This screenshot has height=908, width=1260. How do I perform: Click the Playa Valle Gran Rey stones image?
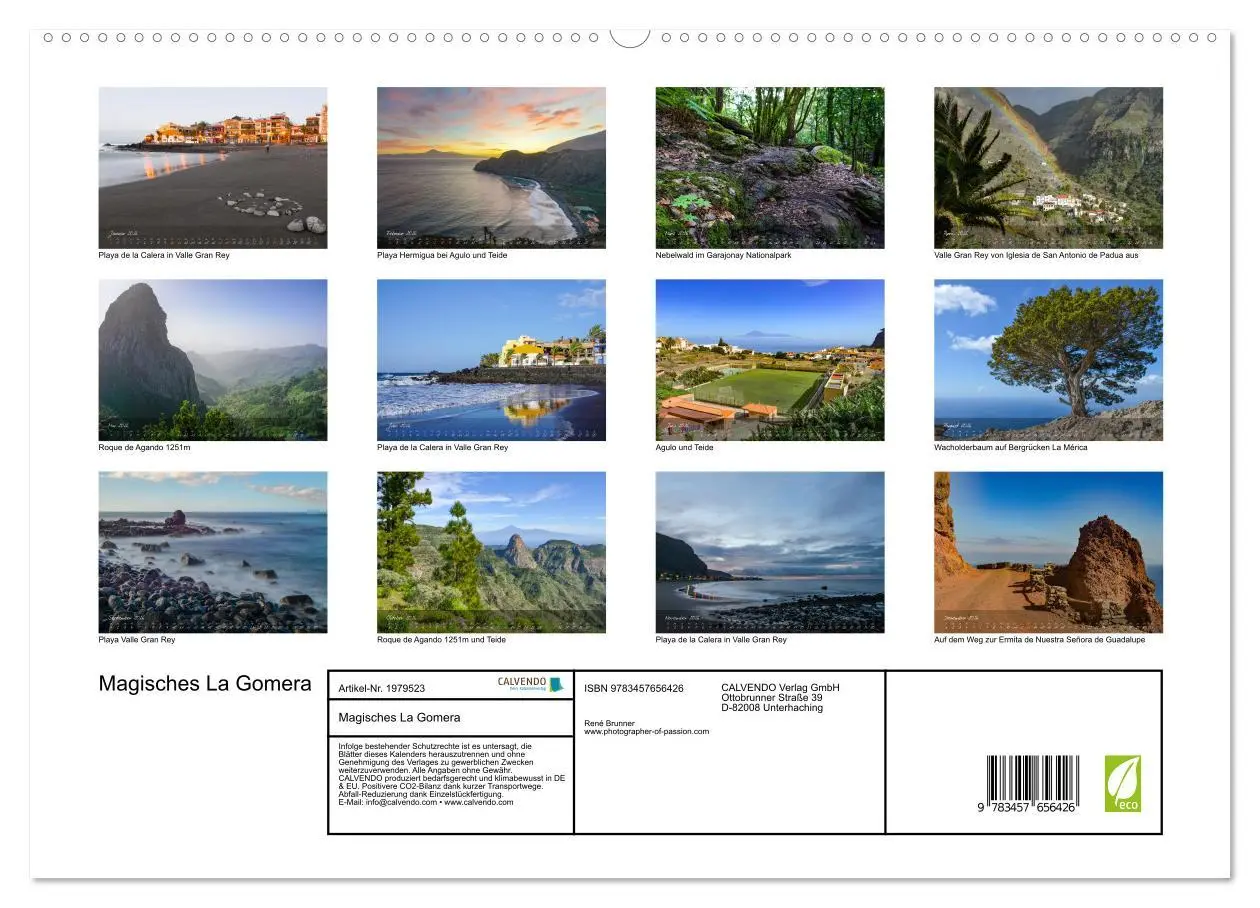click(212, 552)
